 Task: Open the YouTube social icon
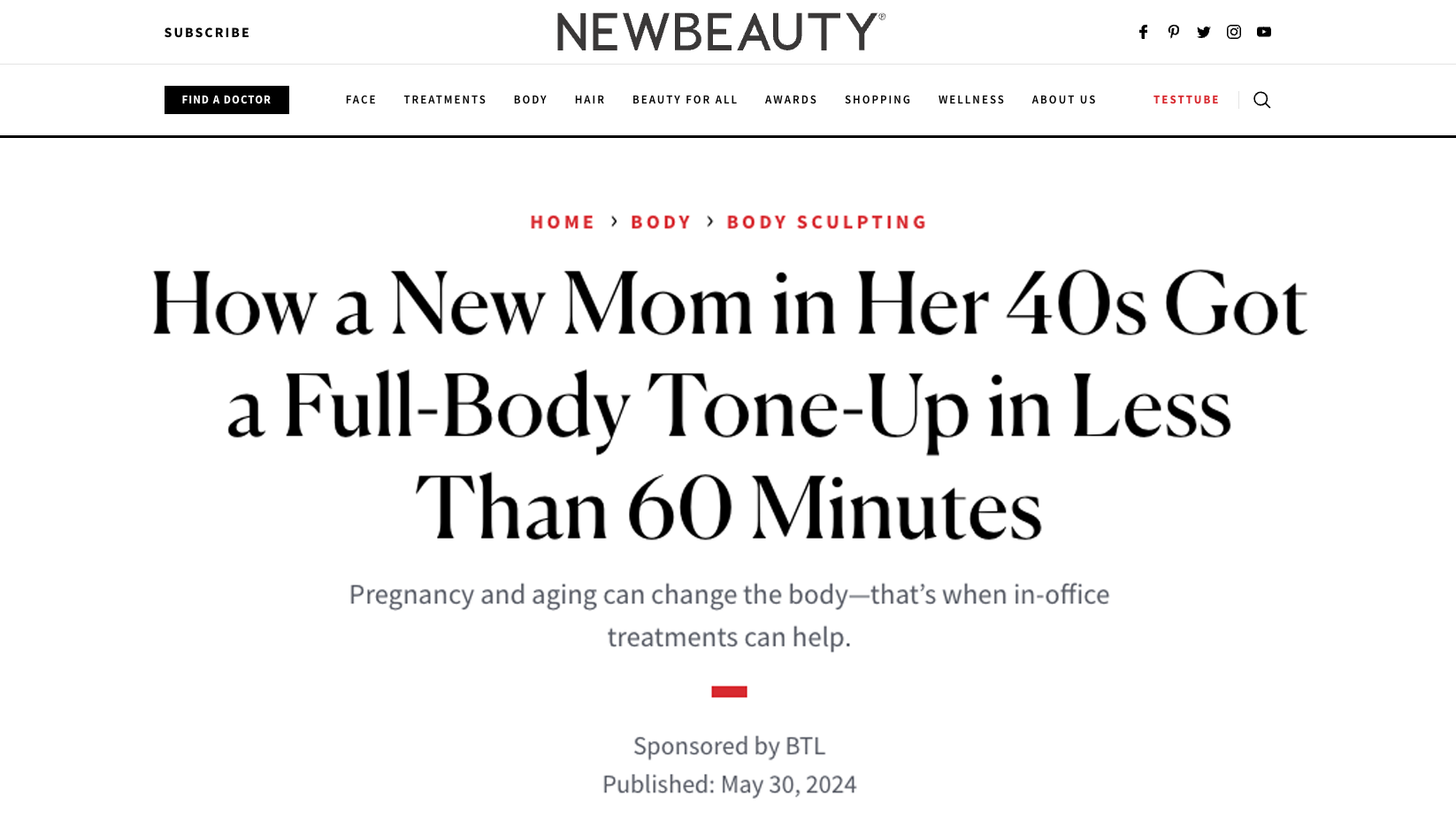(1263, 32)
